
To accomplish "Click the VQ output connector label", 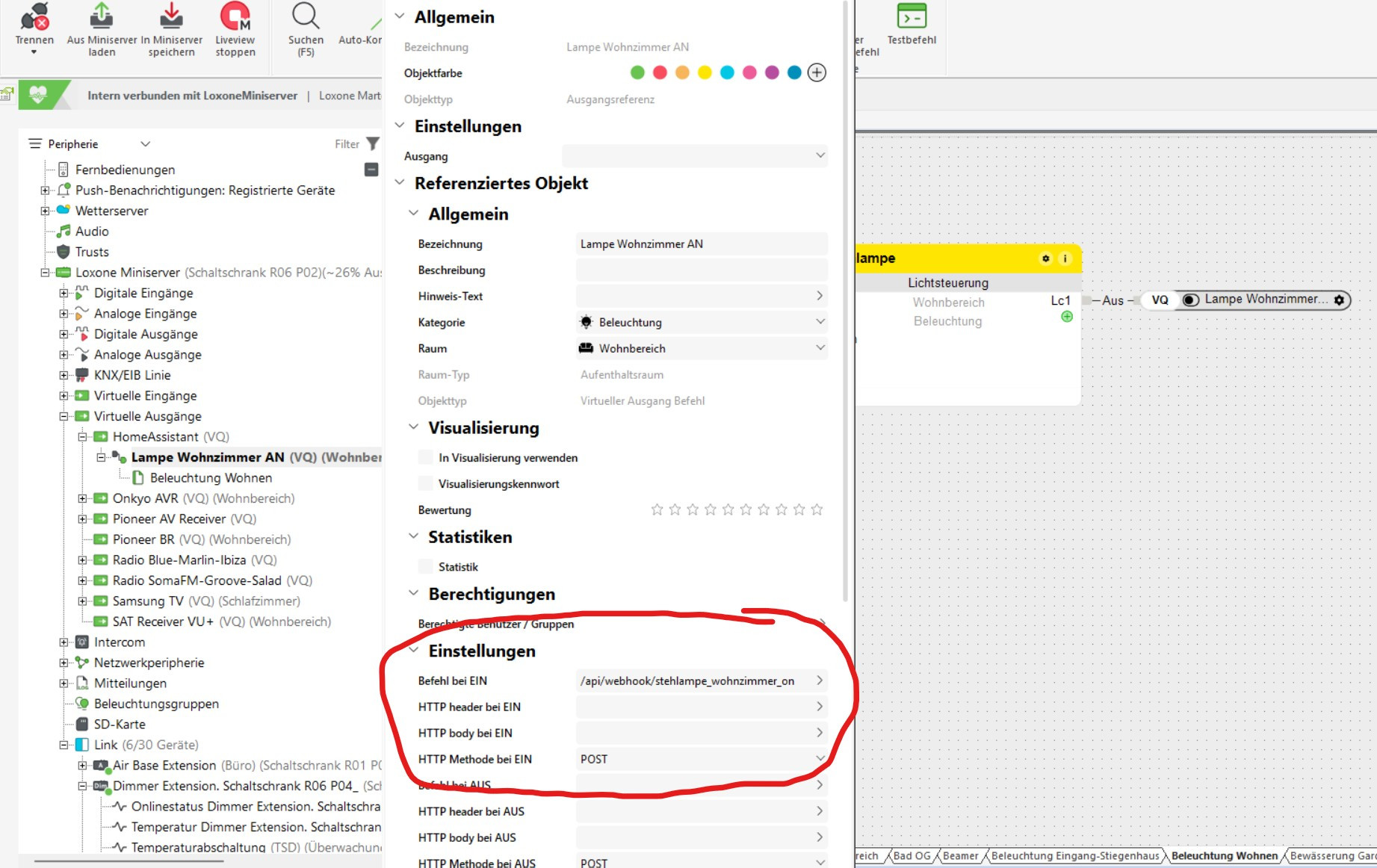I will 1160,300.
